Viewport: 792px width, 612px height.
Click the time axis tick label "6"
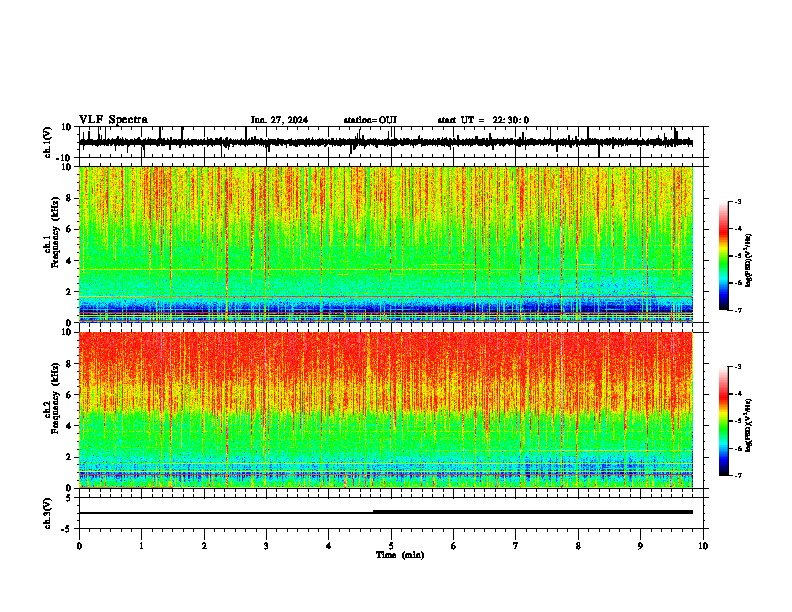pyautogui.click(x=454, y=546)
